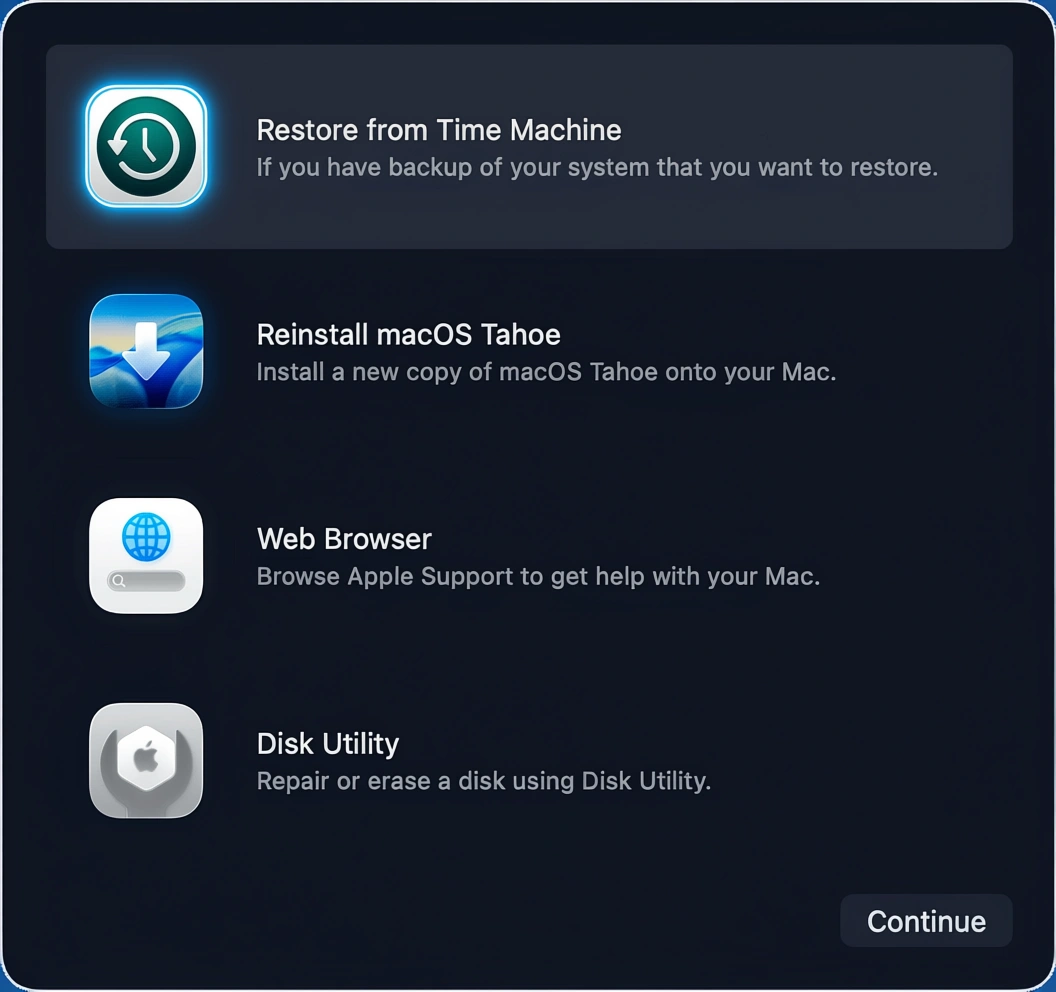Screen dimensions: 1056x992
Task: Click the Apple logo inside Disk Utility icon
Action: point(146,758)
